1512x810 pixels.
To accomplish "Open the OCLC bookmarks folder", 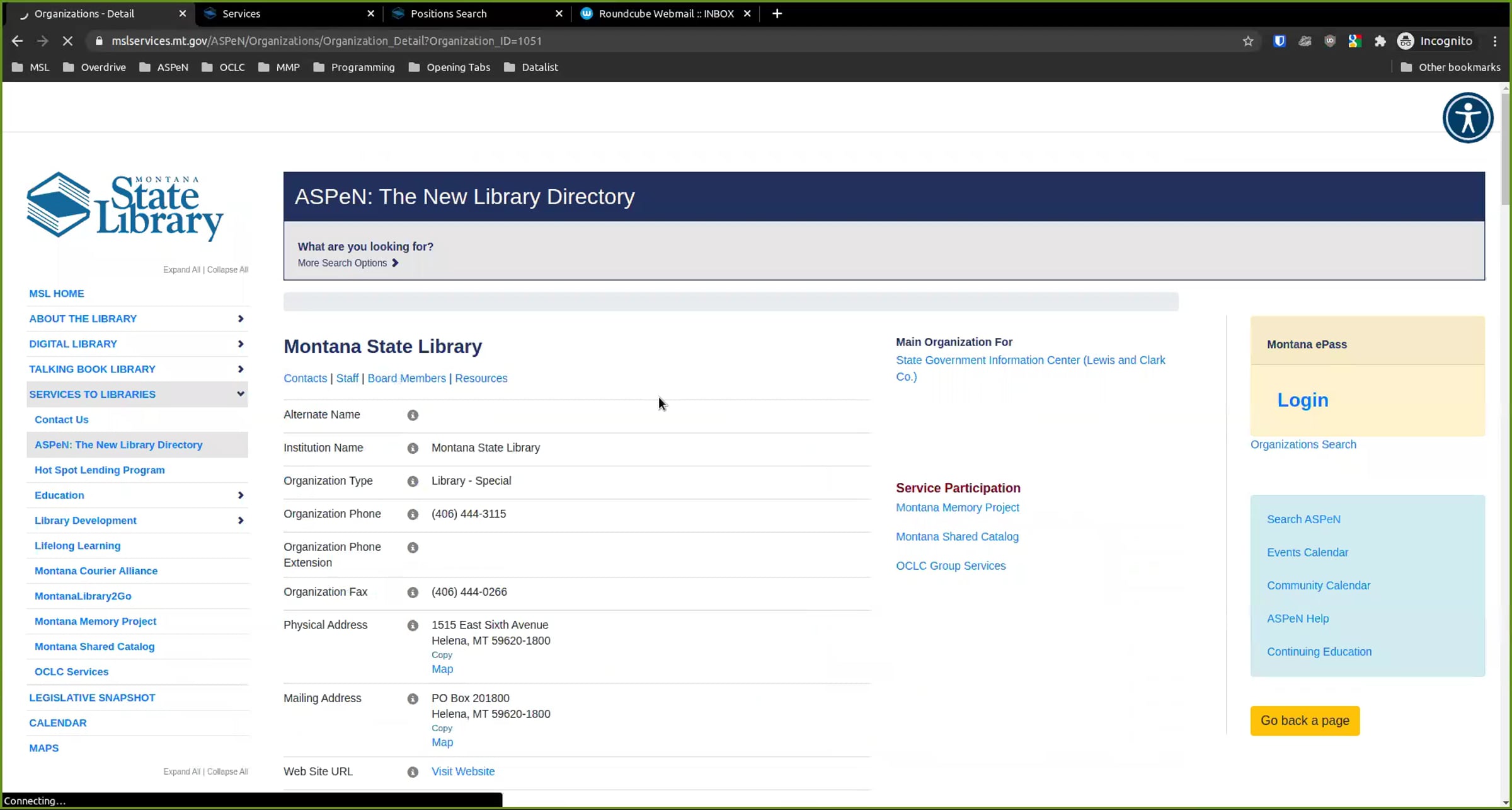I will (x=223, y=67).
